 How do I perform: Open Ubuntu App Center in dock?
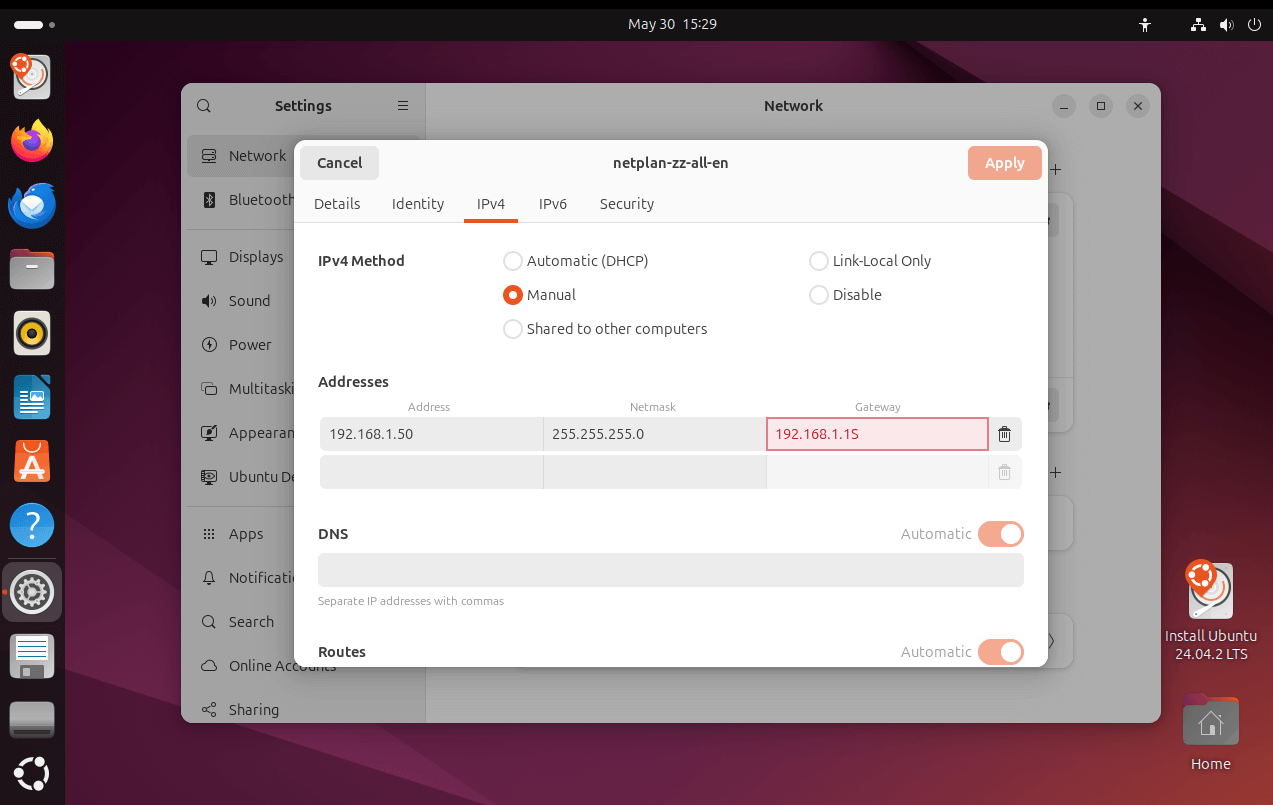(32, 461)
